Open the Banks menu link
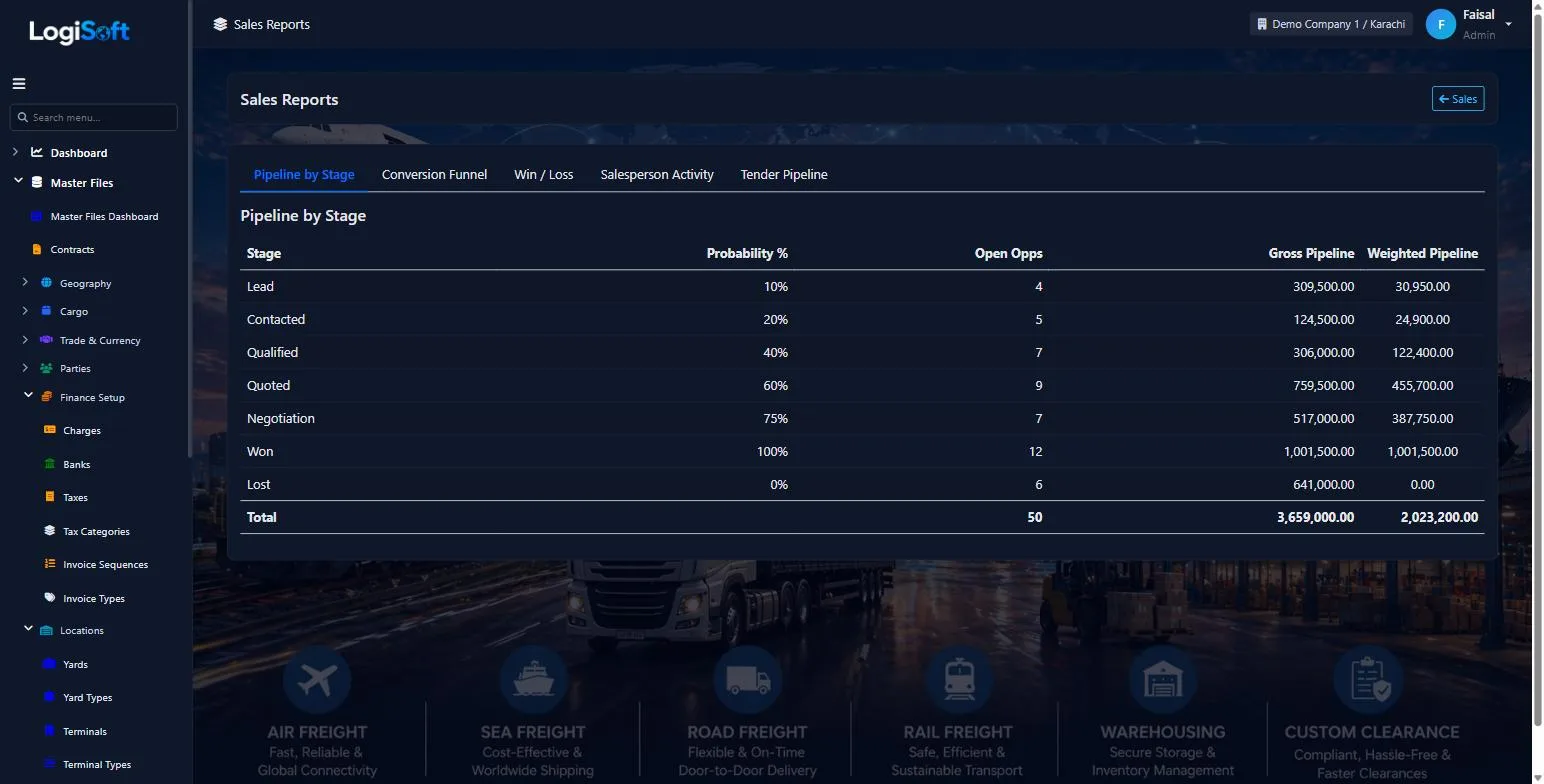The height and width of the screenshot is (784, 1544). click(77, 464)
